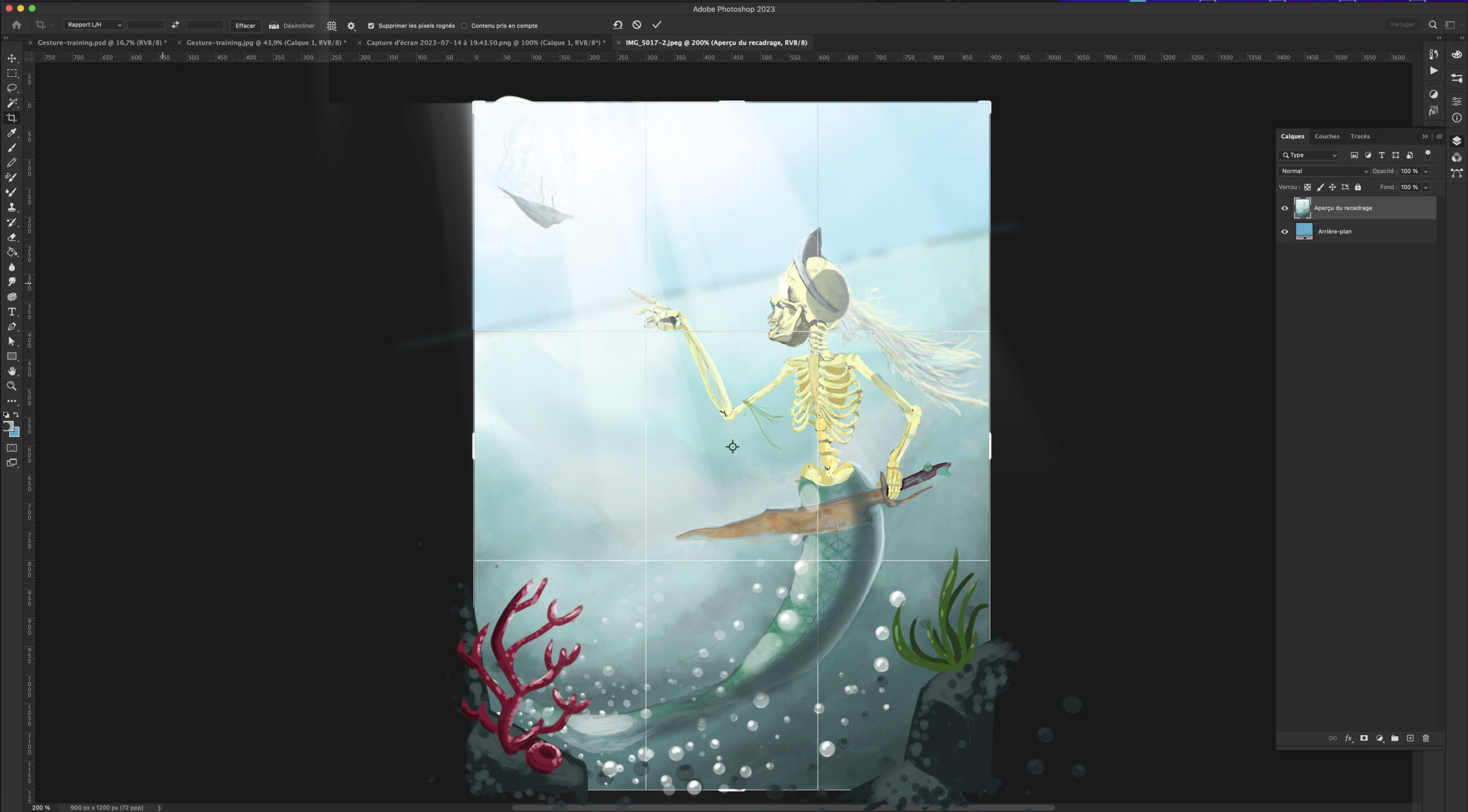Enable Contenu pris en compte checkbox
Image resolution: width=1468 pixels, height=812 pixels.
click(464, 26)
